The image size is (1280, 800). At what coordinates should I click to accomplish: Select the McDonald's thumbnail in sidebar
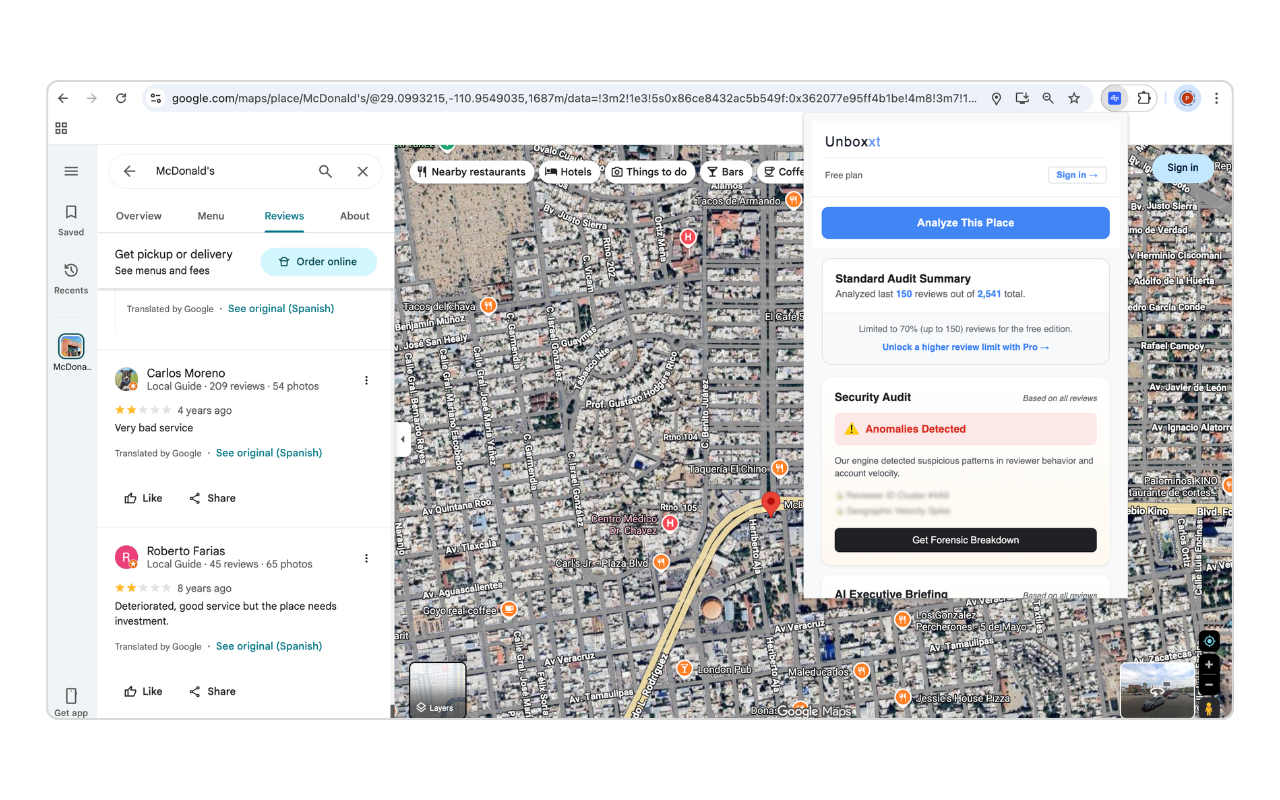pyautogui.click(x=71, y=346)
